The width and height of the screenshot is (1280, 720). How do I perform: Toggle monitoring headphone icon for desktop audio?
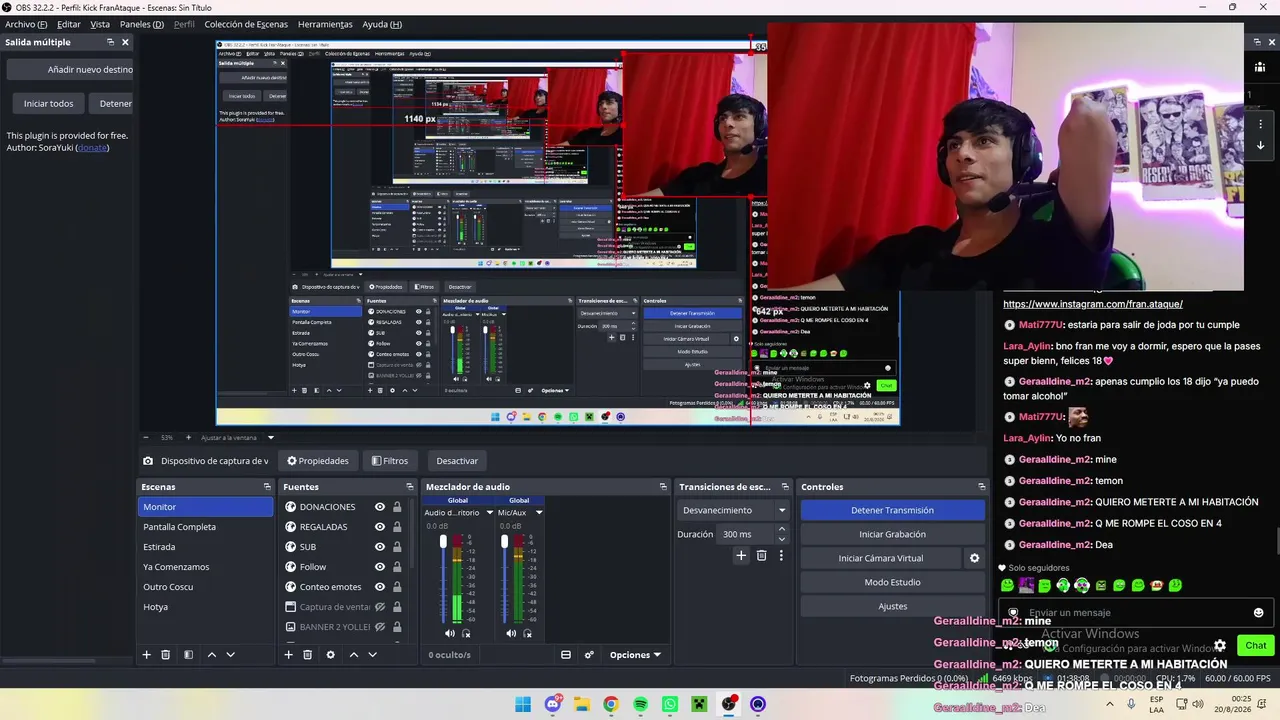tap(466, 633)
